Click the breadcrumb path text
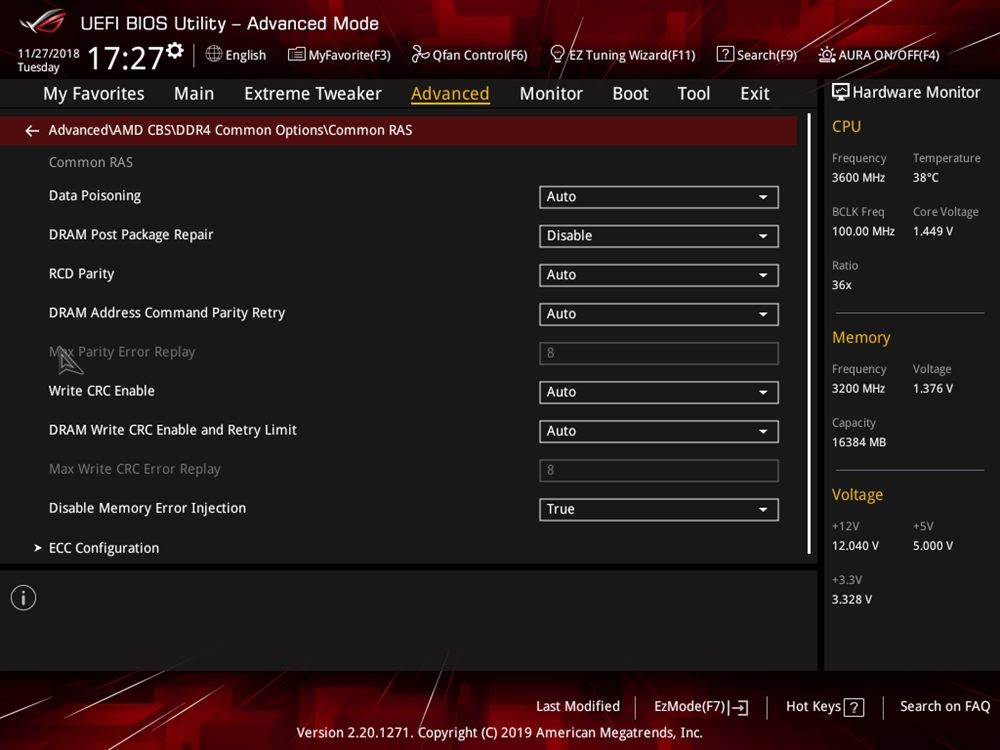This screenshot has height=750, width=1000. click(x=230, y=130)
